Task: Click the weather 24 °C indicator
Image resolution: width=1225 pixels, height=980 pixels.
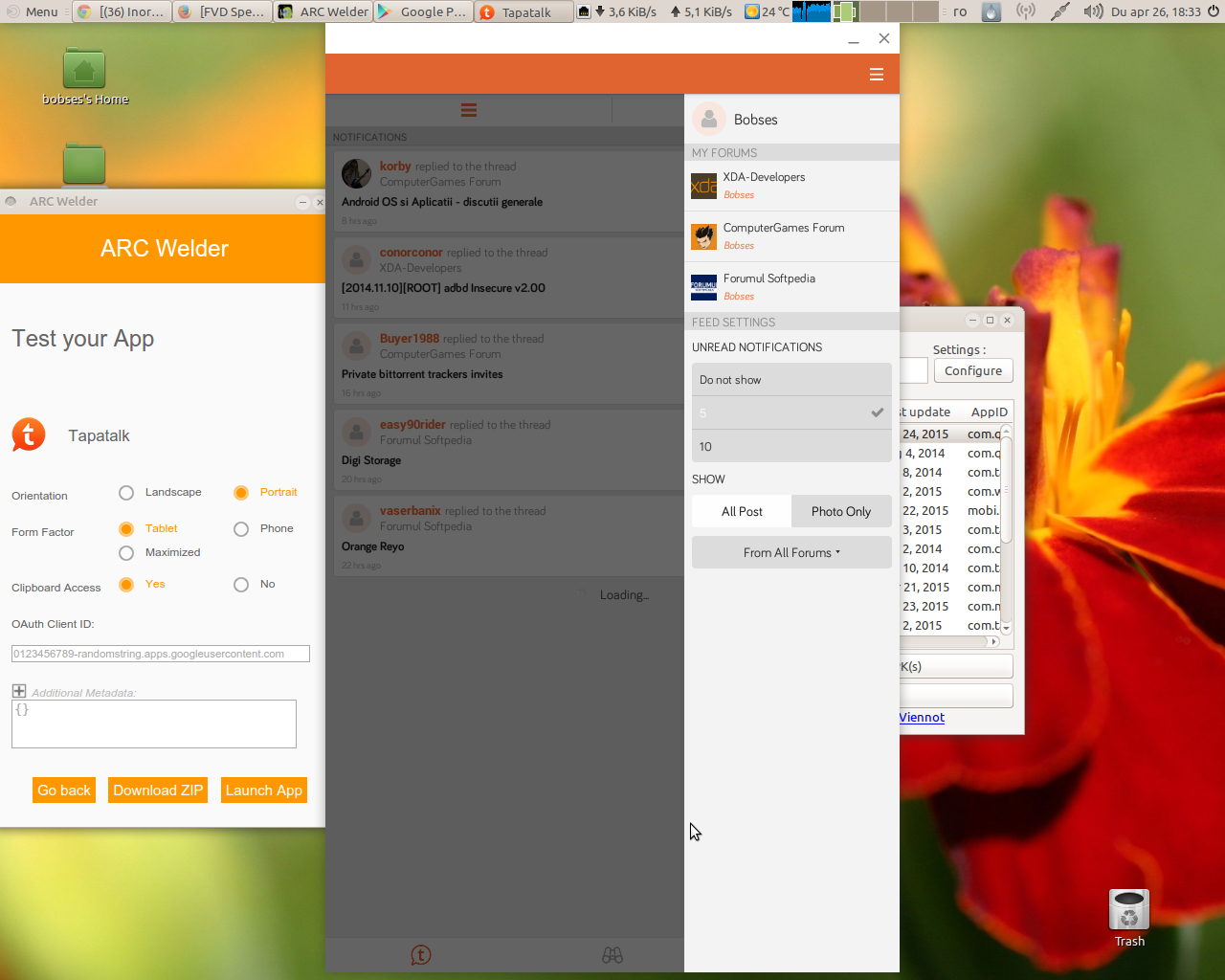Action: (x=768, y=11)
